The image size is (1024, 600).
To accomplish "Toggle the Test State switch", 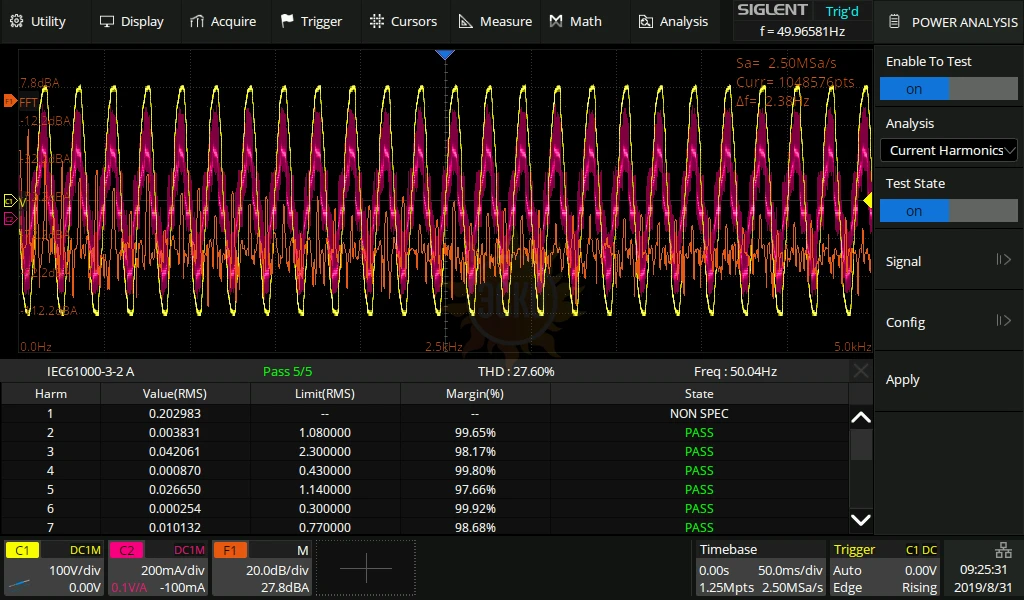I will tap(948, 211).
